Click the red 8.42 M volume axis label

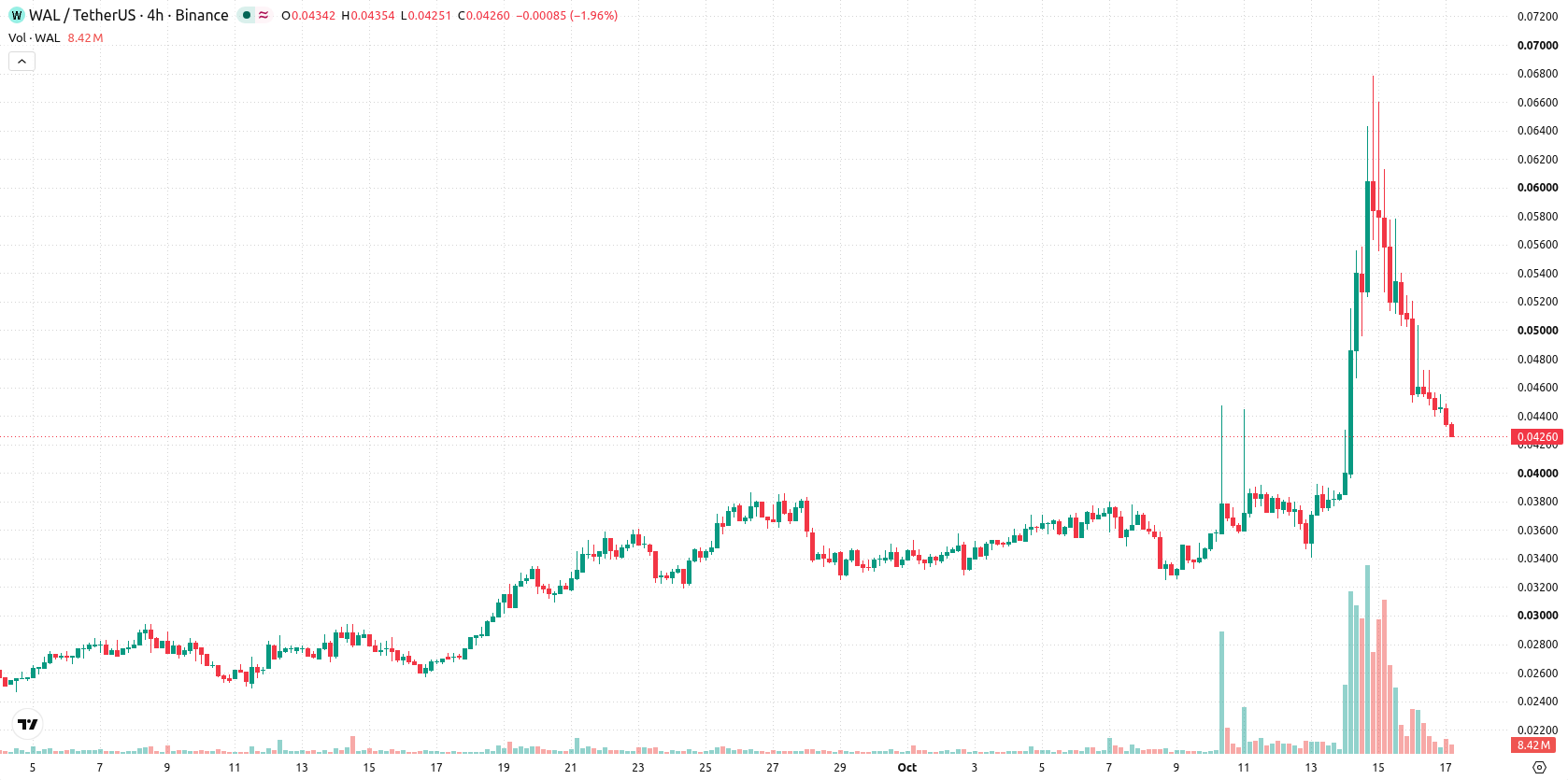(1533, 745)
